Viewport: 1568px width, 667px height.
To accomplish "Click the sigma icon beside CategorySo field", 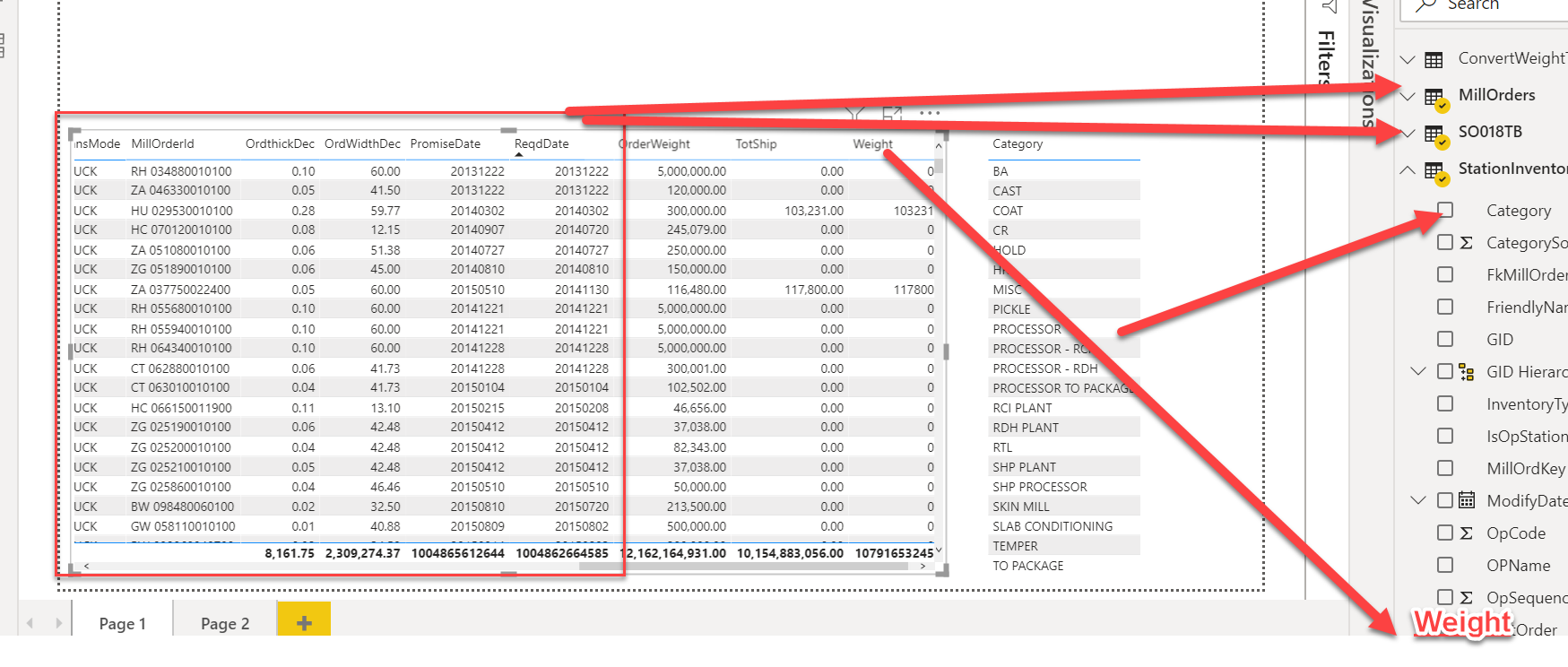I will pos(1466,243).
